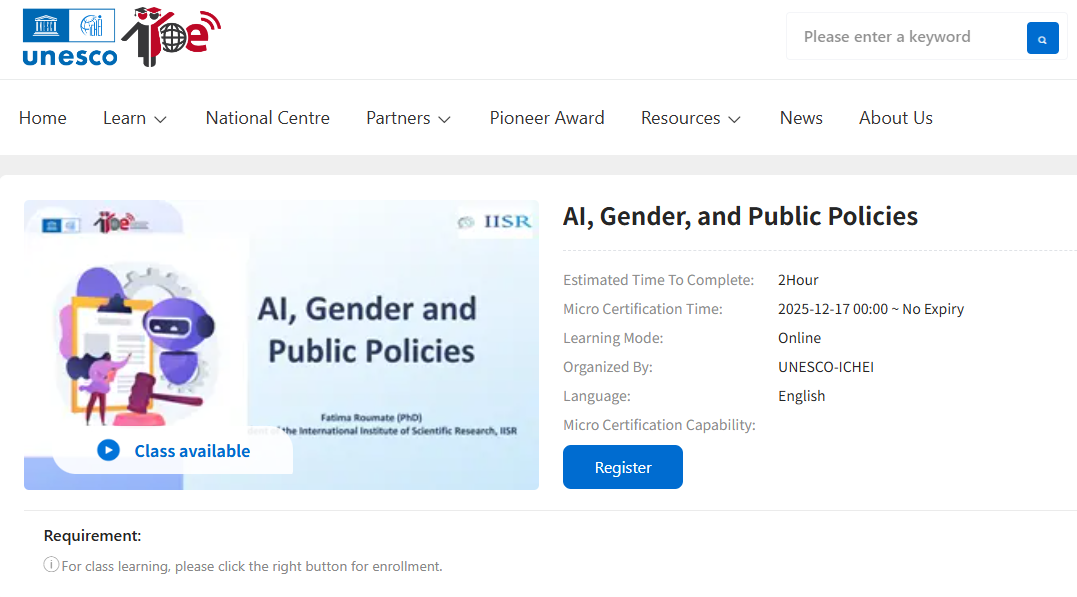Image resolution: width=1077 pixels, height=597 pixels.
Task: Expand the Partners dropdown chevron
Action: coord(445,119)
